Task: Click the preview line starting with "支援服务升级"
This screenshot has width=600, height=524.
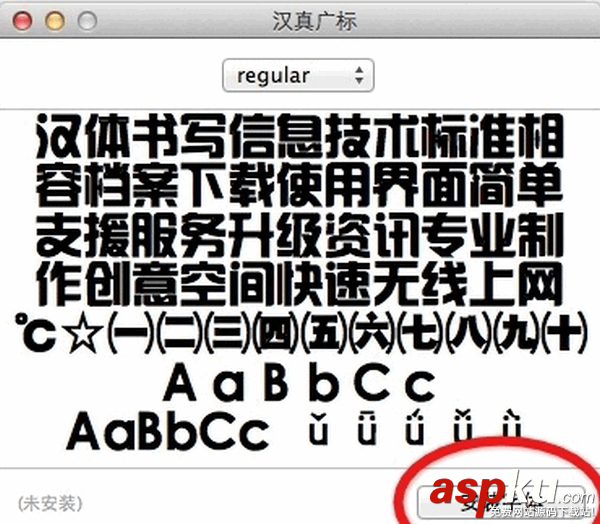Action: [300, 235]
